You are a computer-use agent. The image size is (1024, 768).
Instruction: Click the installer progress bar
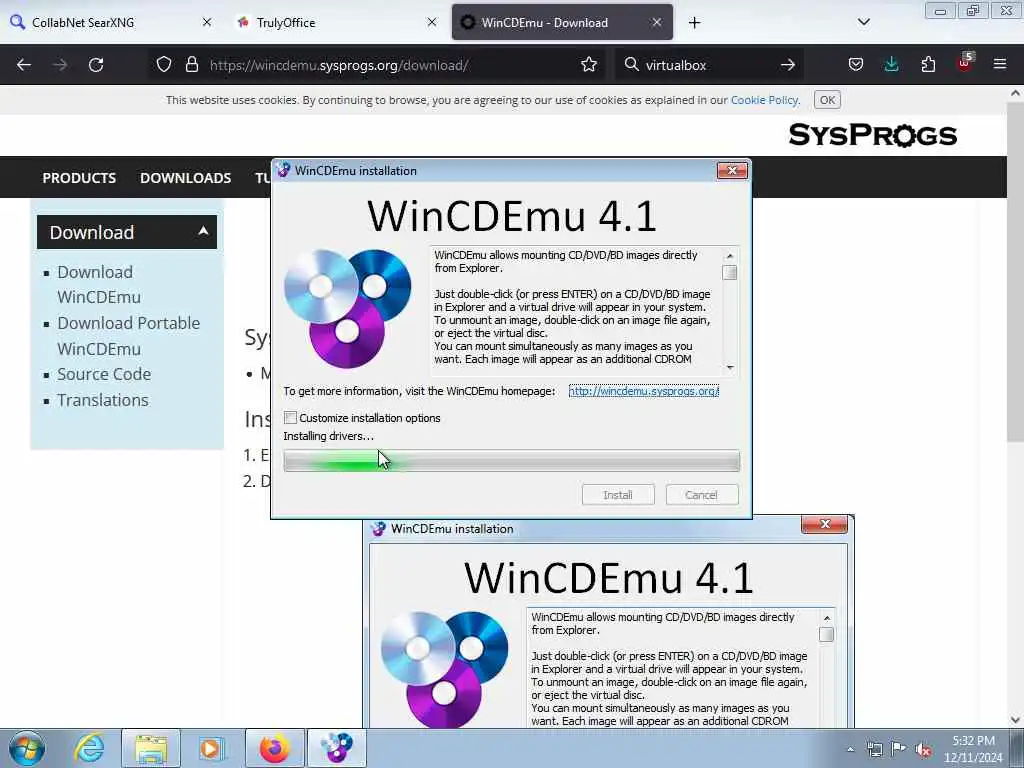pos(511,461)
